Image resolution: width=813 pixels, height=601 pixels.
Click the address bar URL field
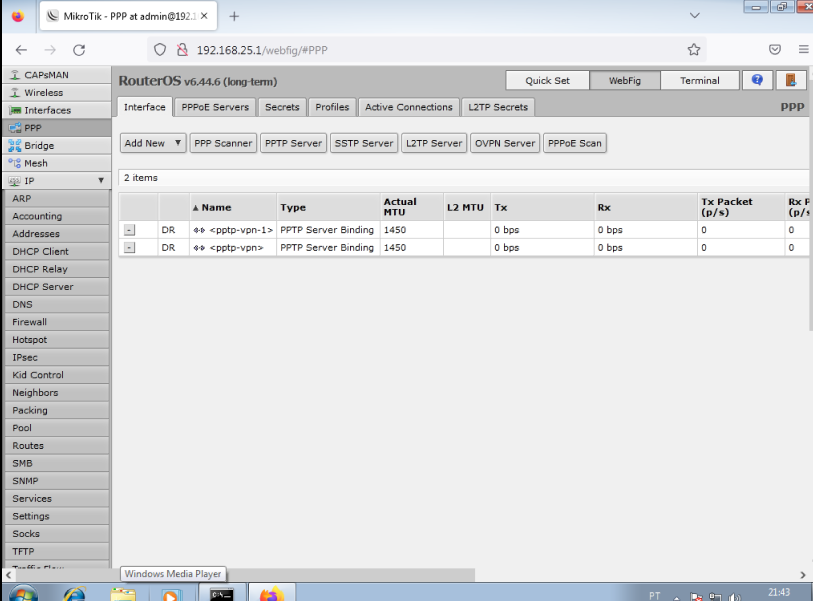[x=425, y=50]
